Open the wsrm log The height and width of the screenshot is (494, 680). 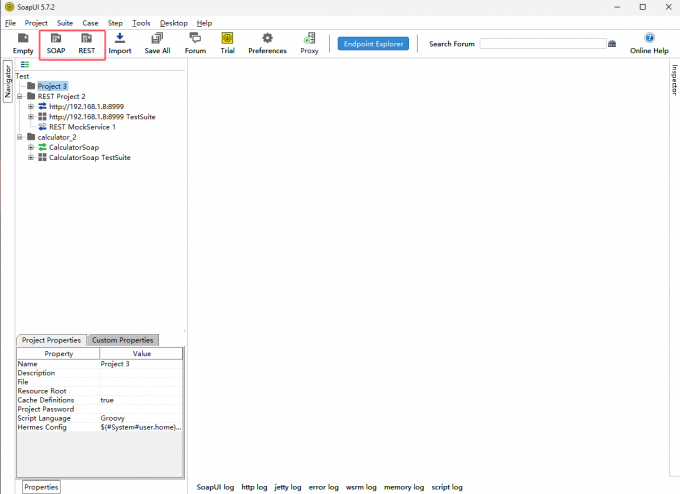361,487
